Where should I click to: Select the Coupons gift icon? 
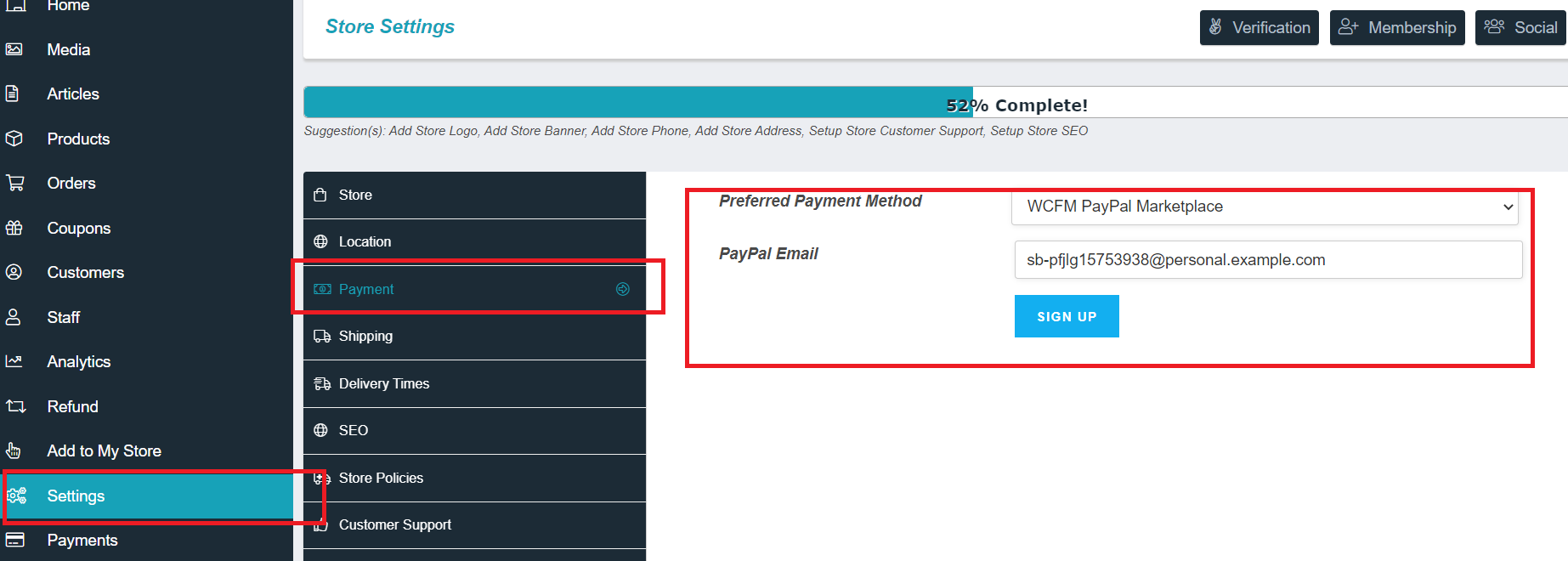(x=15, y=227)
